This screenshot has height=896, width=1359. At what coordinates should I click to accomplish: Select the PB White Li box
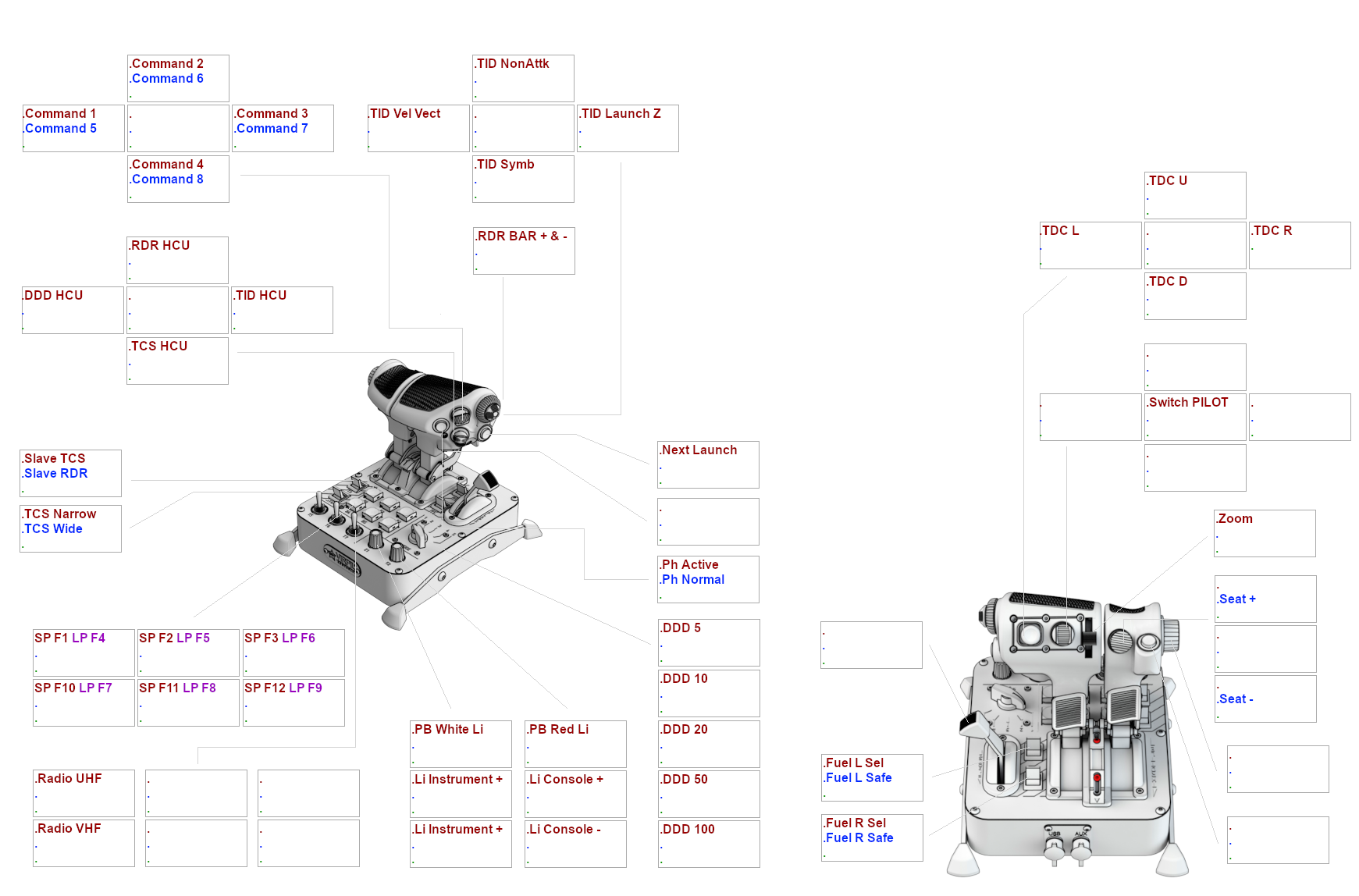(461, 744)
